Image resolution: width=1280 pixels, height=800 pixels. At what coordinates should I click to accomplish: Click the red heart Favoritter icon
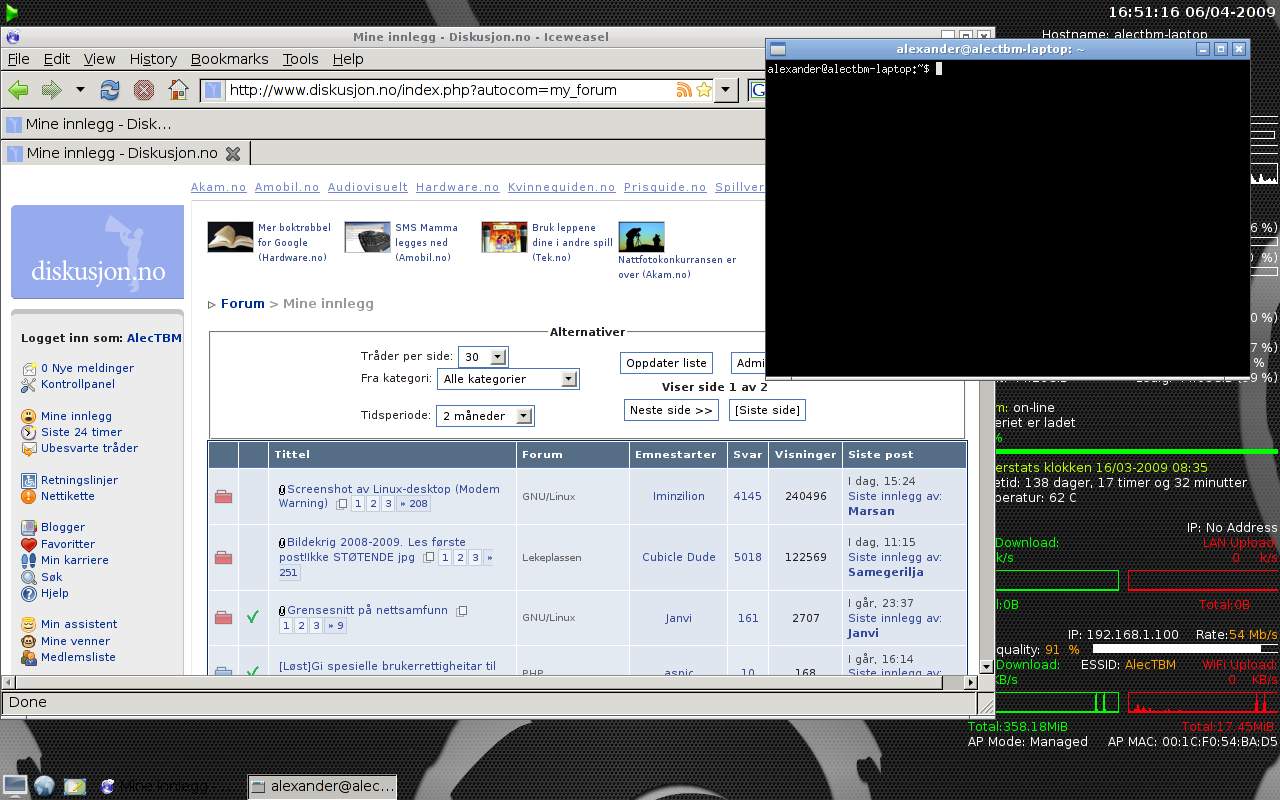[29, 544]
